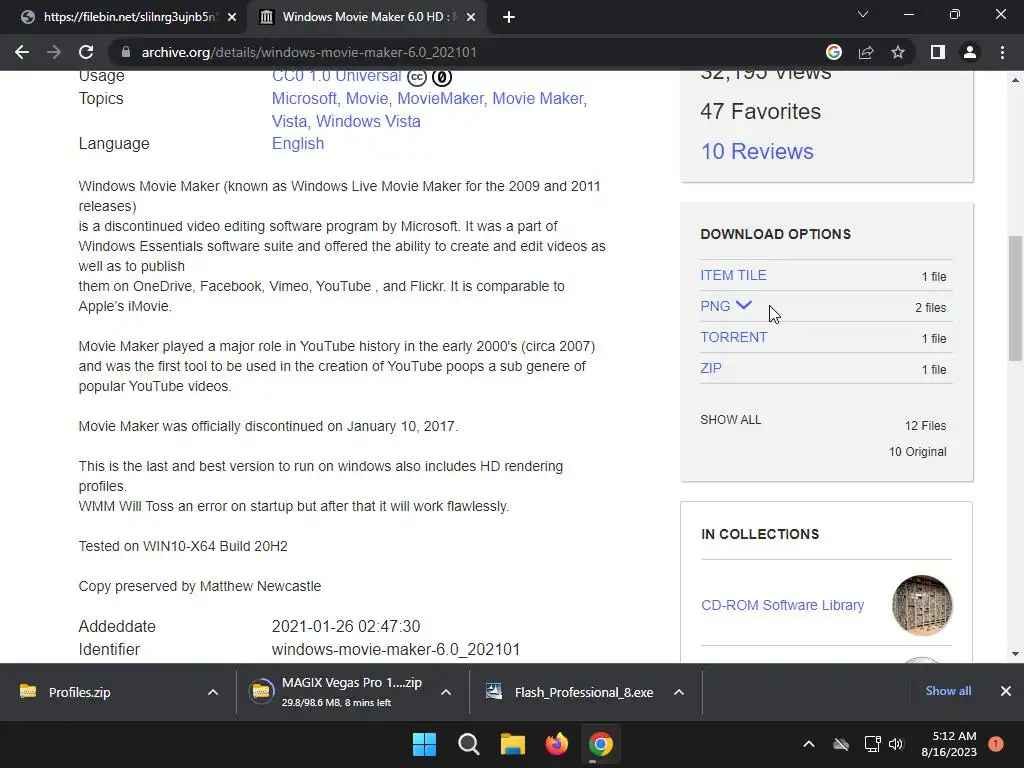This screenshot has width=1024, height=768.
Task: Click the scrollbar up arrow
Action: click(1015, 80)
